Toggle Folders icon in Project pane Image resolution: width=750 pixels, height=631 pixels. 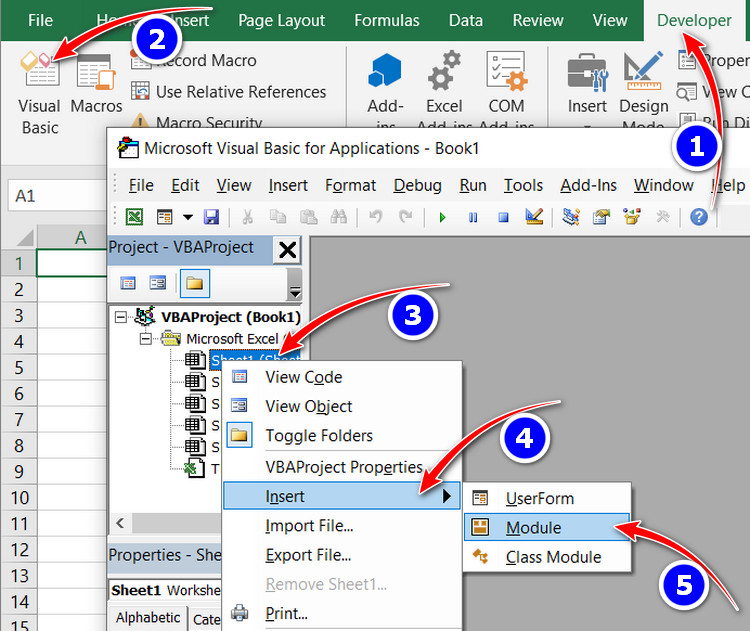(x=194, y=283)
